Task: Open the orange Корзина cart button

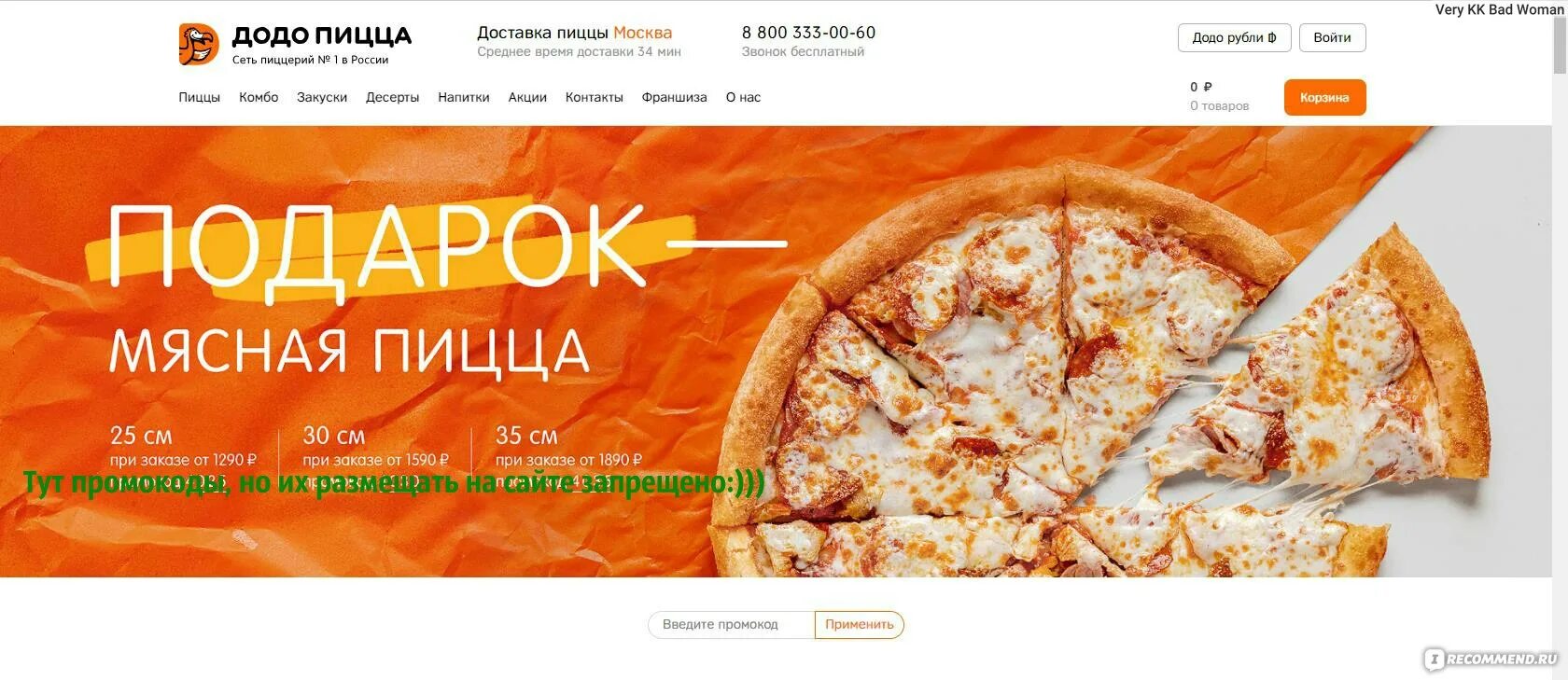Action: 1324,97
